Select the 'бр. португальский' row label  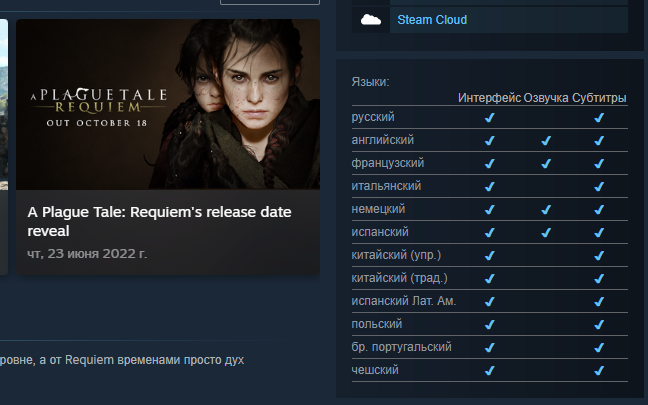coord(401,347)
